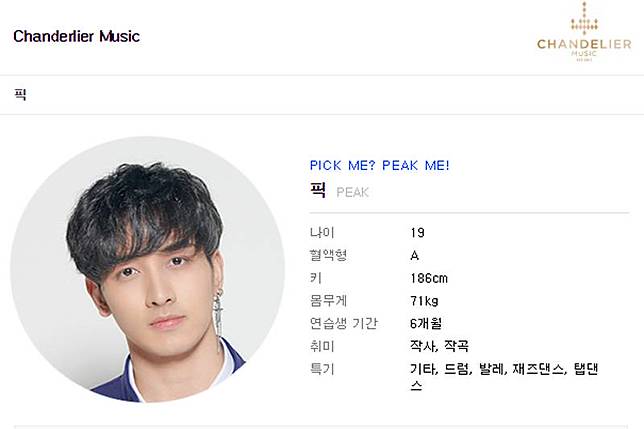Click the gray PEAK English name
This screenshot has width=644, height=429.
(352, 193)
